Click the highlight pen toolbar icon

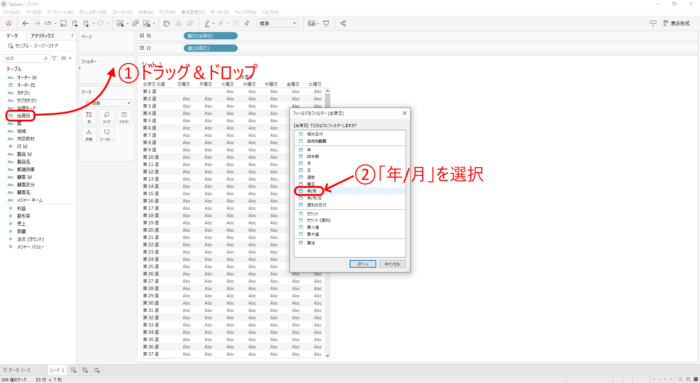pyautogui.click(x=207, y=23)
